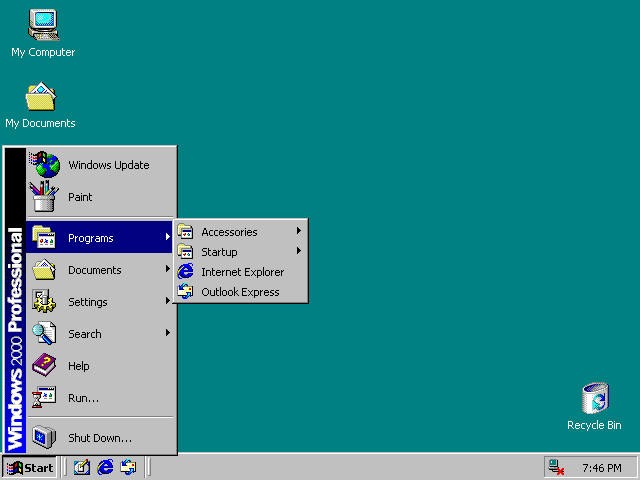The height and width of the screenshot is (480, 640).
Task: Click the My Documents icon label
Action: (x=40, y=123)
